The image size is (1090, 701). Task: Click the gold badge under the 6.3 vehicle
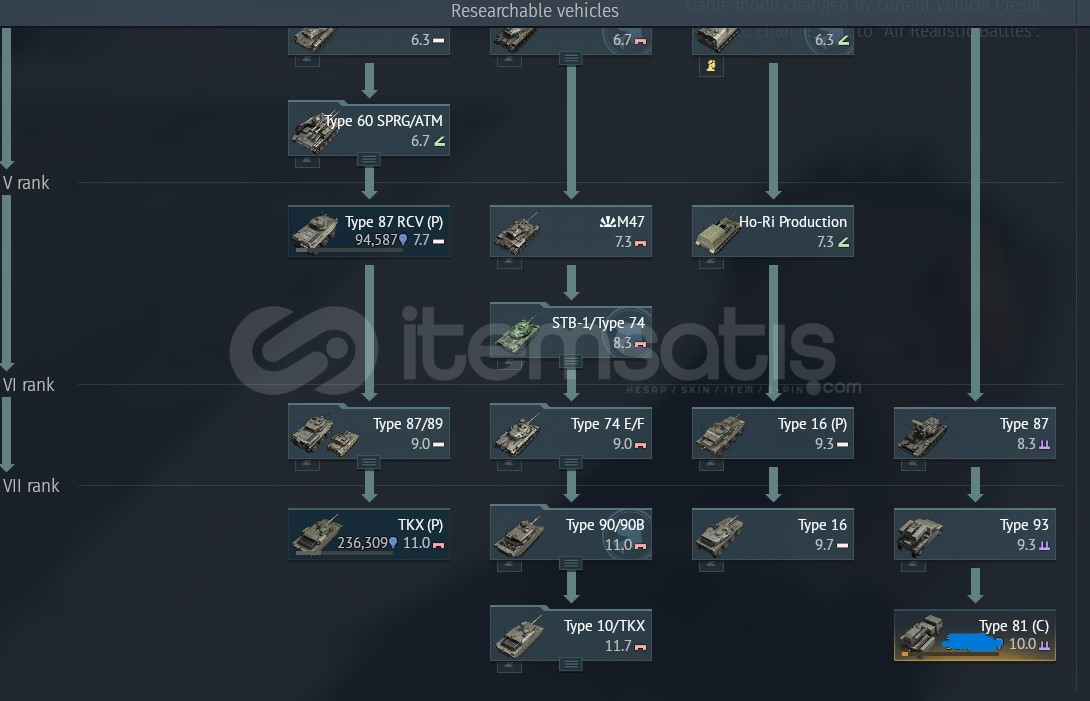[711, 66]
